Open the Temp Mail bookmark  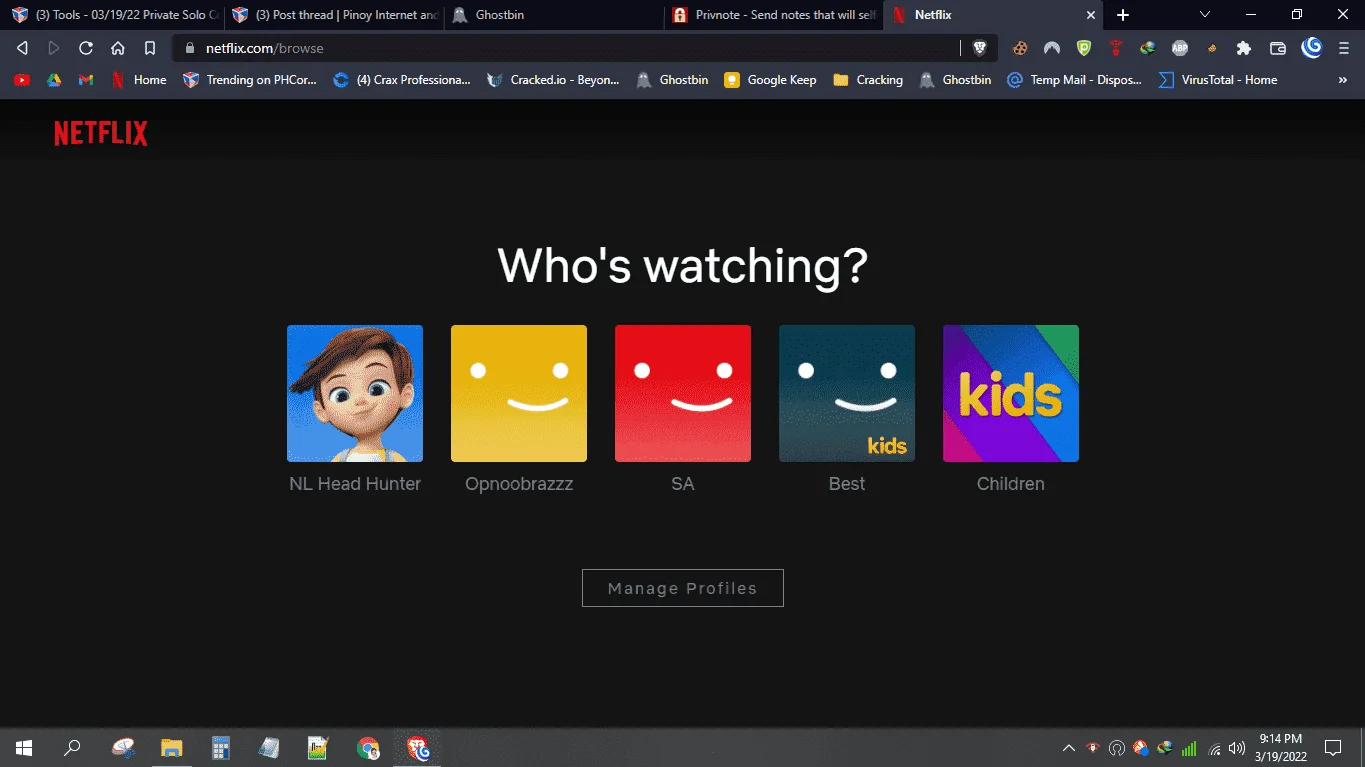coord(1074,80)
